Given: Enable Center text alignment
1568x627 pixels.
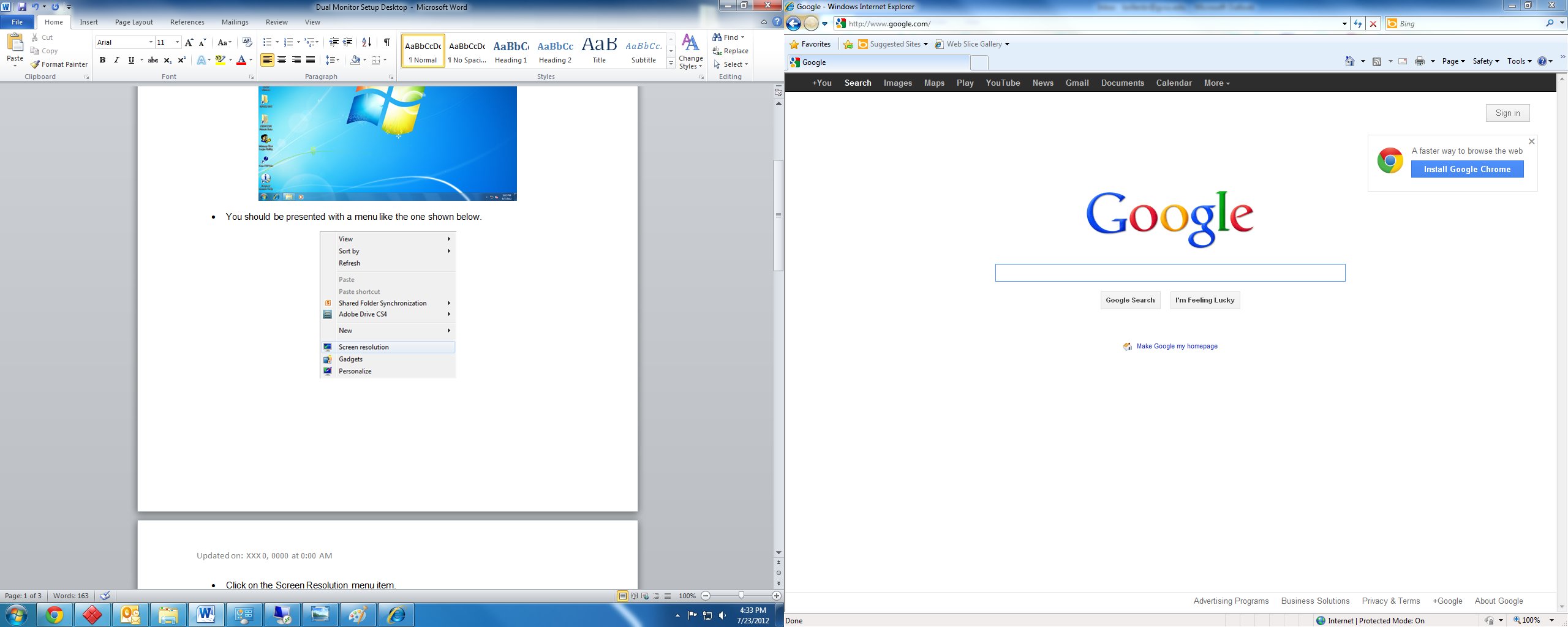Looking at the screenshot, I should (x=282, y=60).
